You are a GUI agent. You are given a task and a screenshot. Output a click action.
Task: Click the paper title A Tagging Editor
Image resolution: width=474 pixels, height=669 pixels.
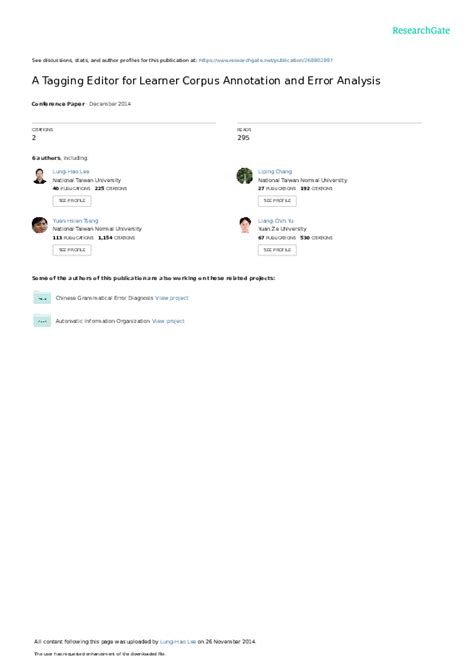[x=206, y=81]
